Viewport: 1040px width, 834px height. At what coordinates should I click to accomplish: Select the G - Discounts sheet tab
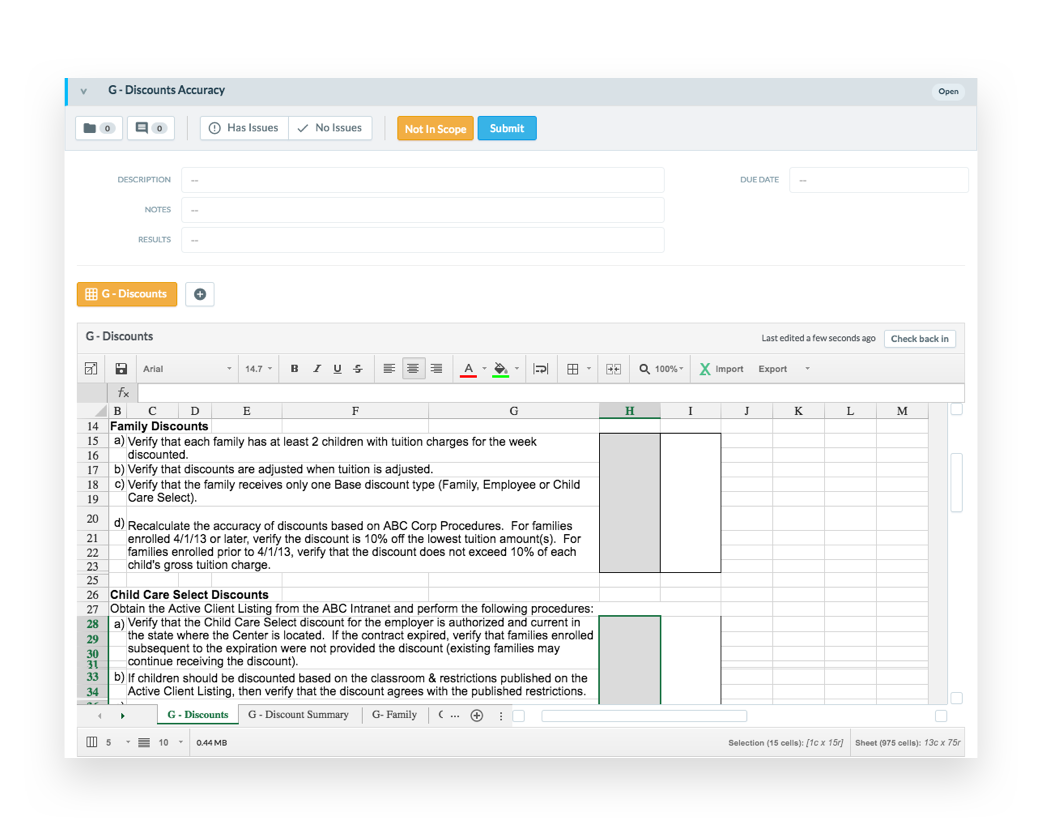(x=198, y=715)
